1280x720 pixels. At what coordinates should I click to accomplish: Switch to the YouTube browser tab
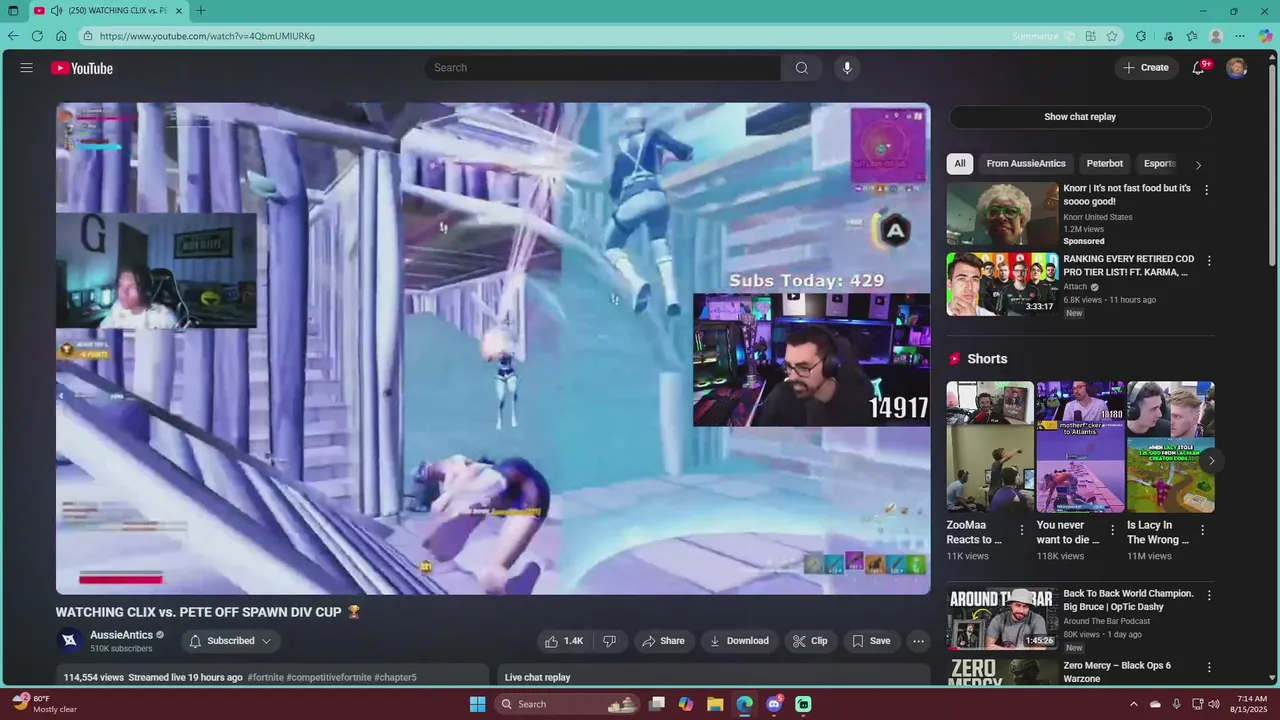pyautogui.click(x=108, y=11)
